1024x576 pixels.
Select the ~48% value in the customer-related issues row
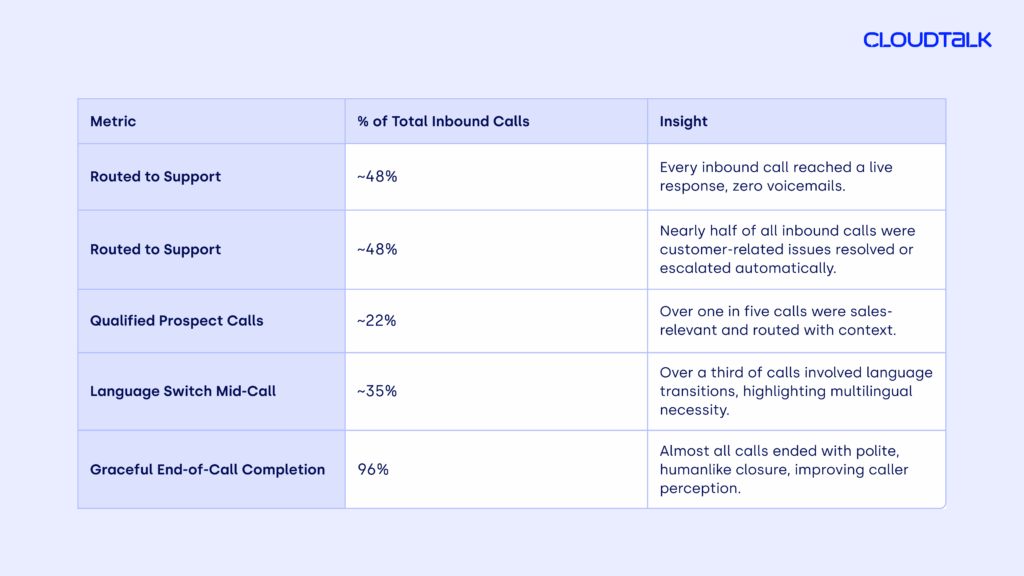[377, 250]
